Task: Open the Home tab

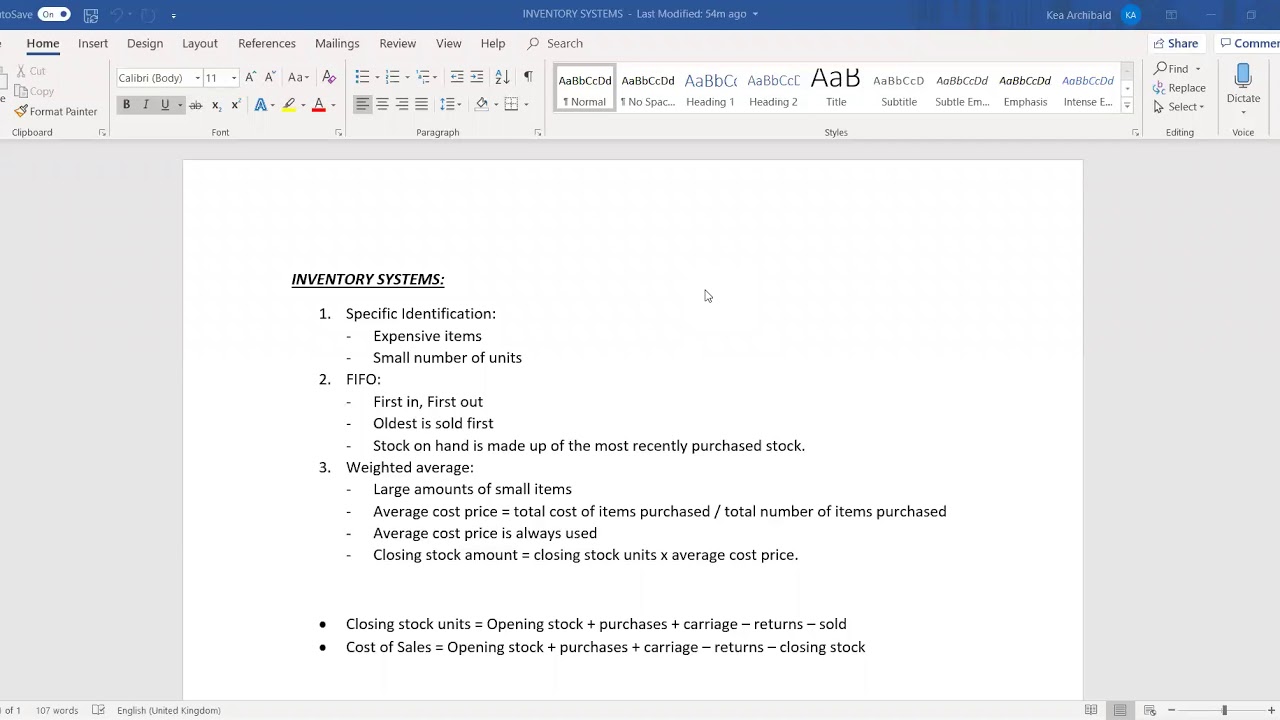Action: (x=43, y=43)
